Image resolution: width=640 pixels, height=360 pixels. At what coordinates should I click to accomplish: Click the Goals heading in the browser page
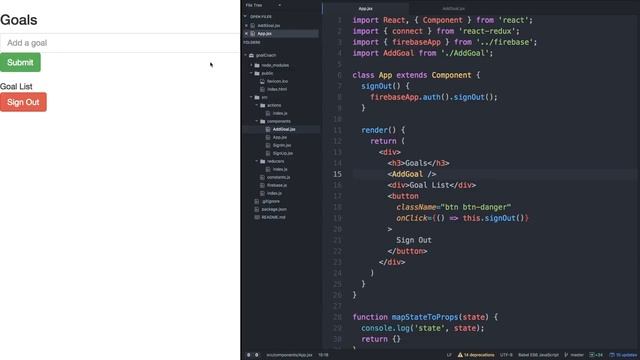tap(19, 20)
